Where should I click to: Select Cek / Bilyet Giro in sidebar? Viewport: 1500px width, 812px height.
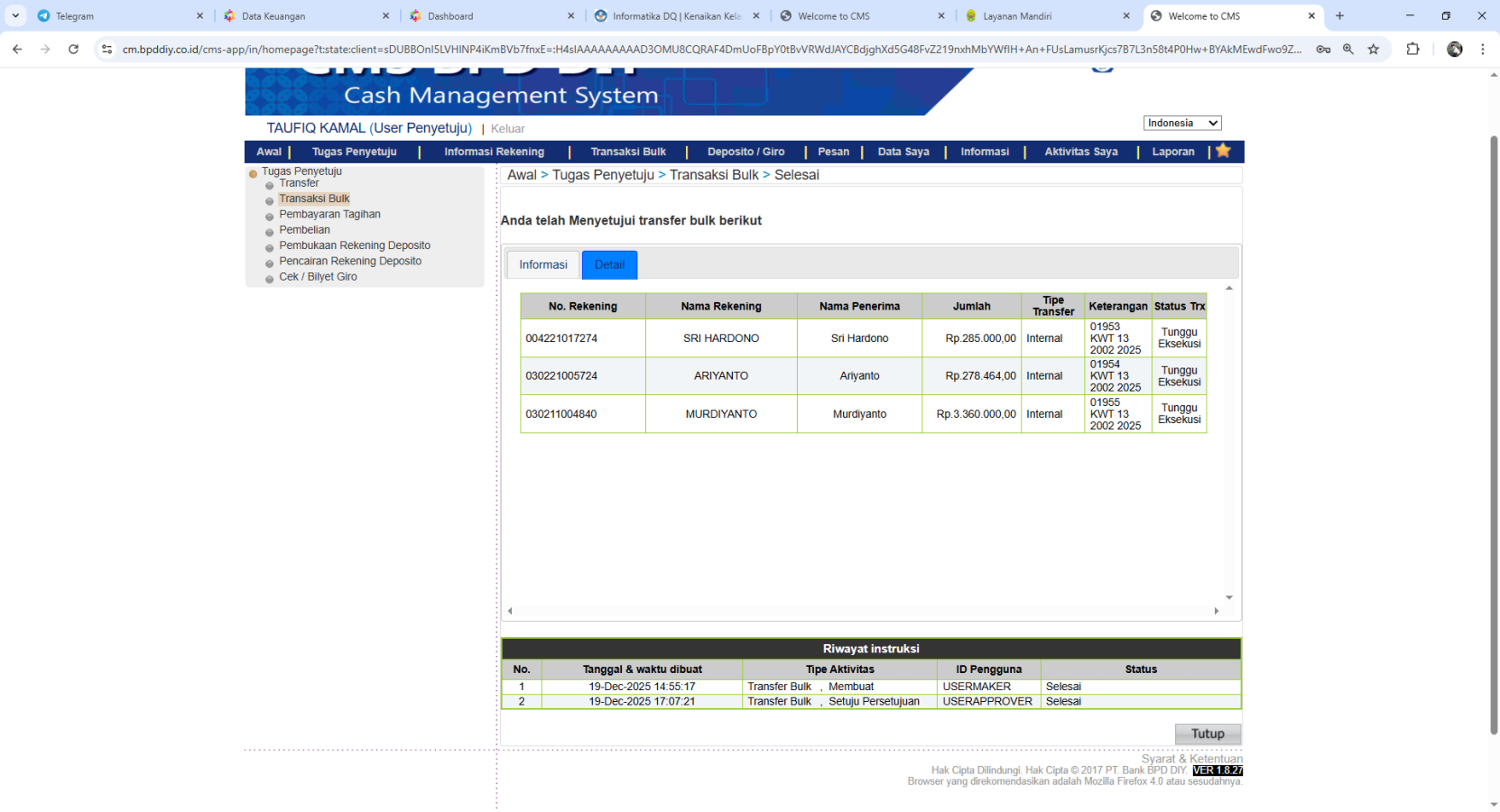click(x=318, y=277)
